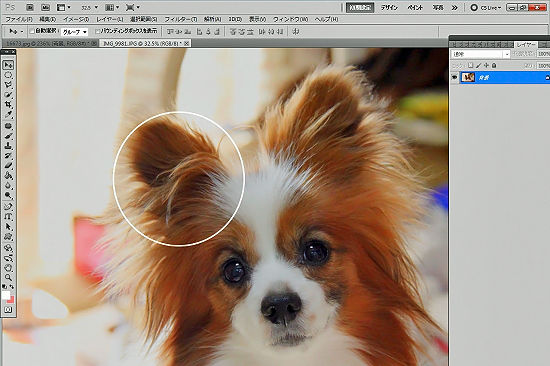Toggle lock transparent pixels in Layers panel
The image size is (550, 366).
(470, 65)
